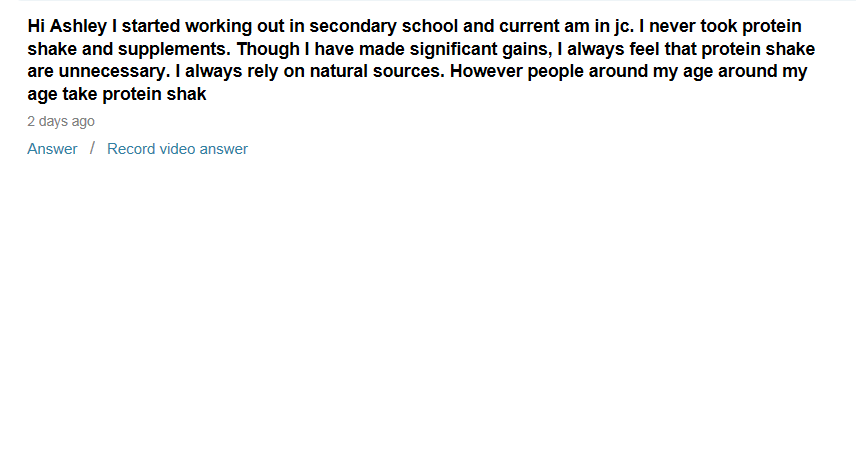The image size is (856, 460).
Task: Click the phrase 'natural sources'
Action: pyautogui.click(x=376, y=71)
